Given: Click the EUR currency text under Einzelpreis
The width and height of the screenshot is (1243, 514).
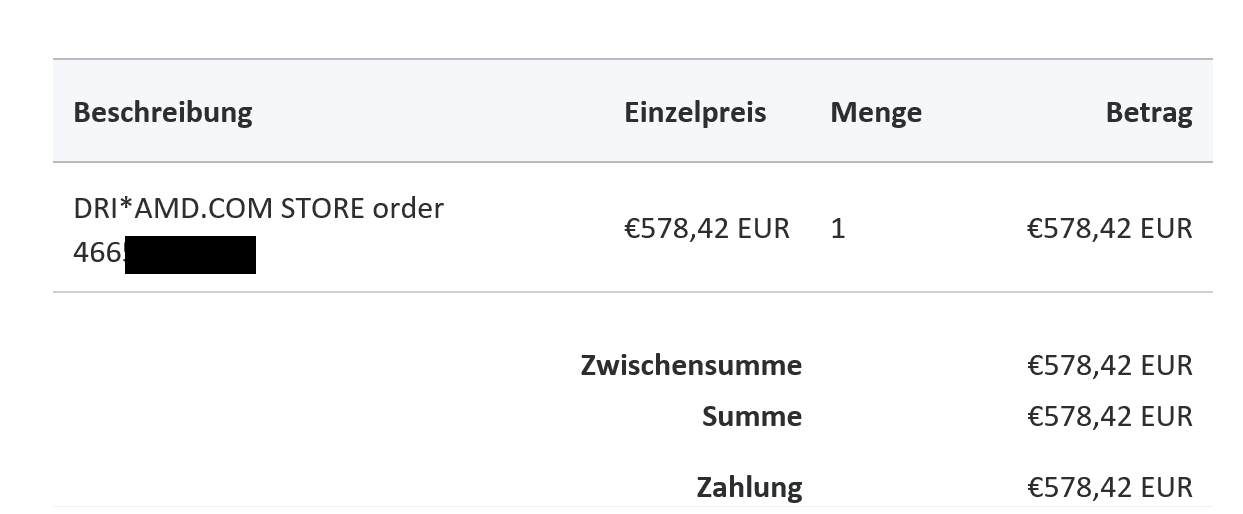Looking at the screenshot, I should pos(763,229).
